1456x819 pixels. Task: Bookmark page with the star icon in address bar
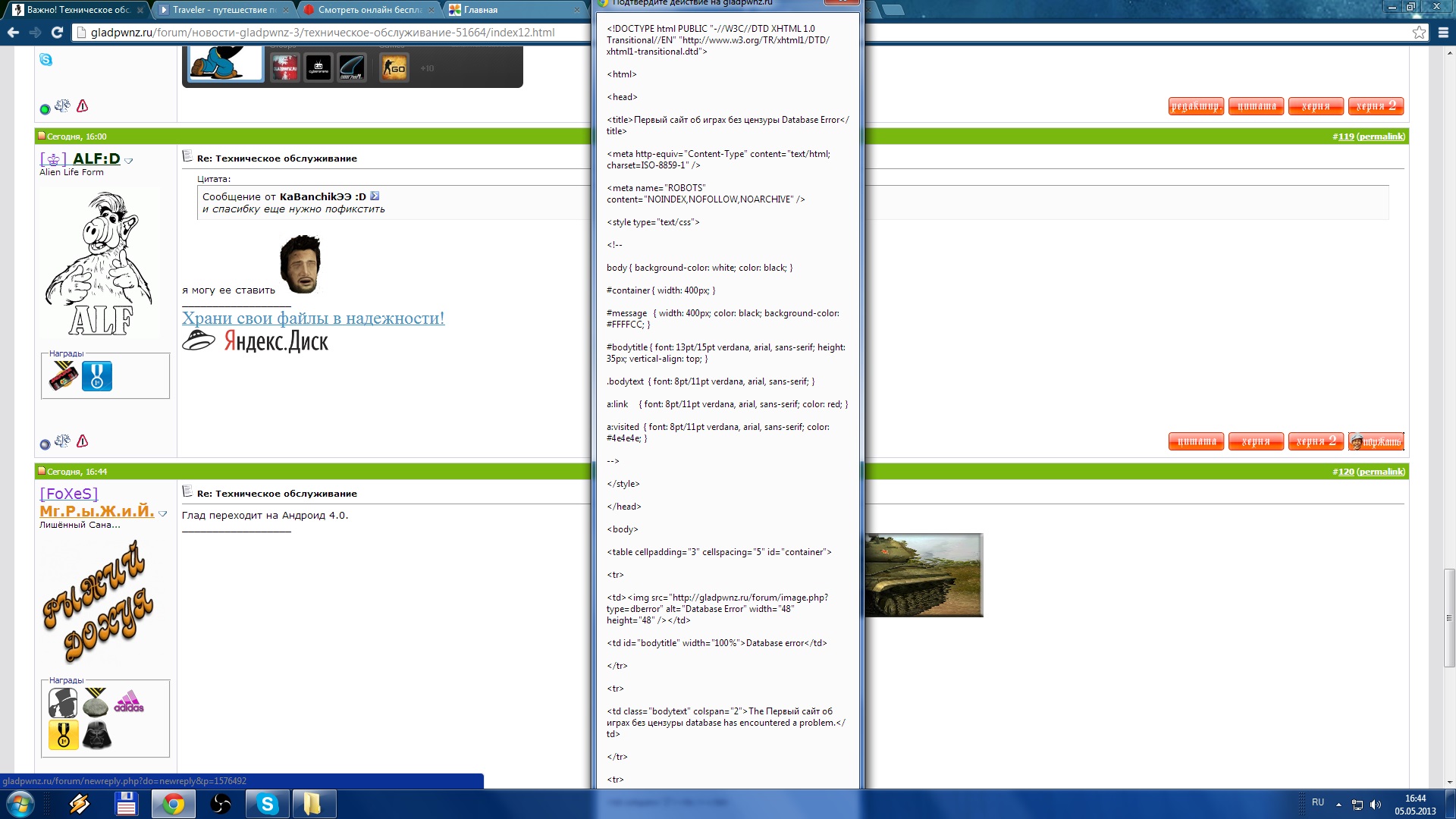coord(1419,33)
